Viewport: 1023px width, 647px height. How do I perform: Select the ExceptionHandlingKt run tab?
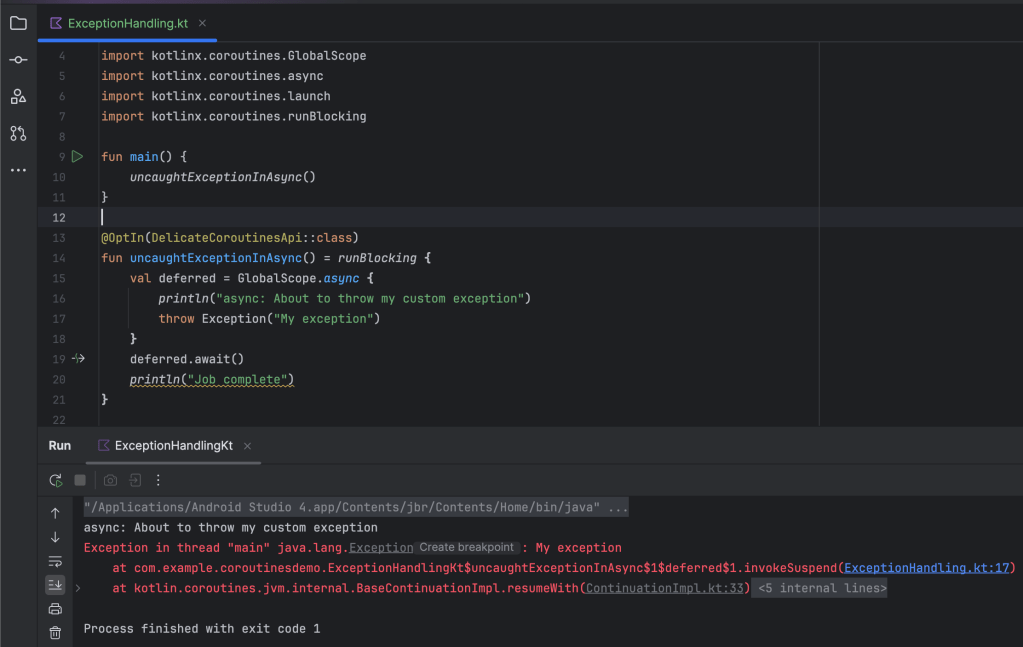pyautogui.click(x=173, y=445)
